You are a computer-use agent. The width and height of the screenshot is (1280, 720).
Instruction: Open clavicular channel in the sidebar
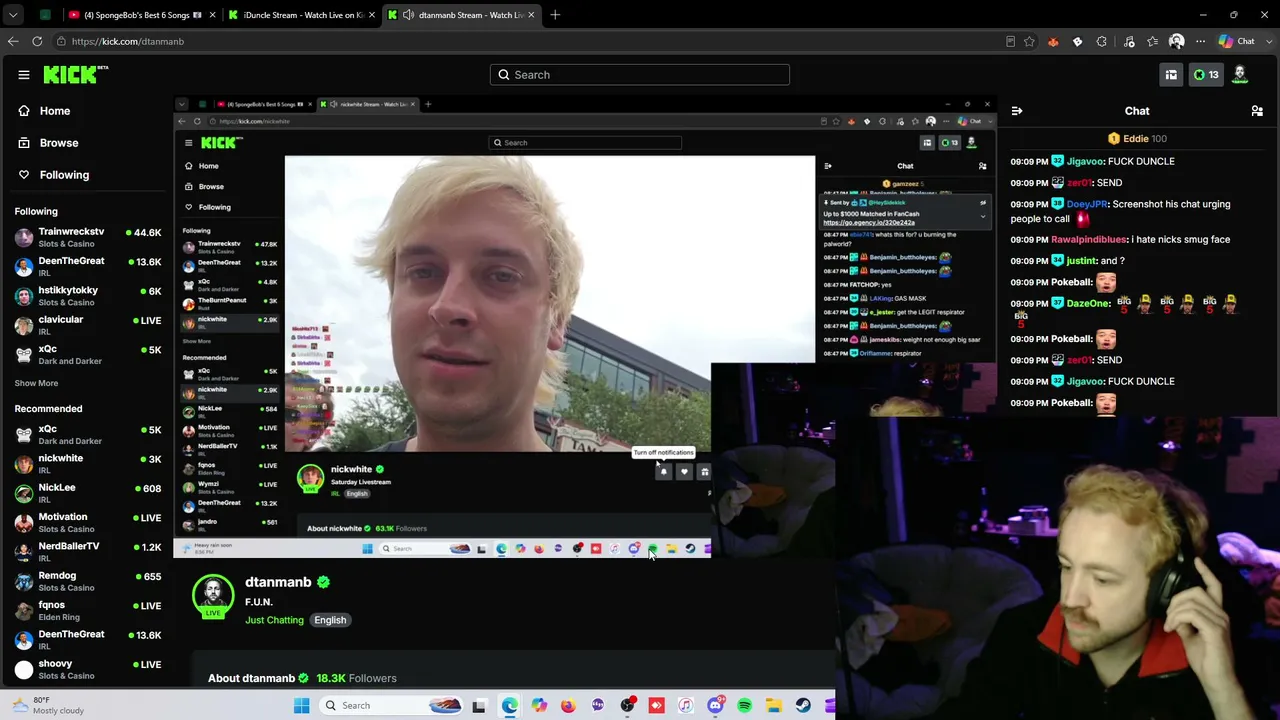coord(87,325)
